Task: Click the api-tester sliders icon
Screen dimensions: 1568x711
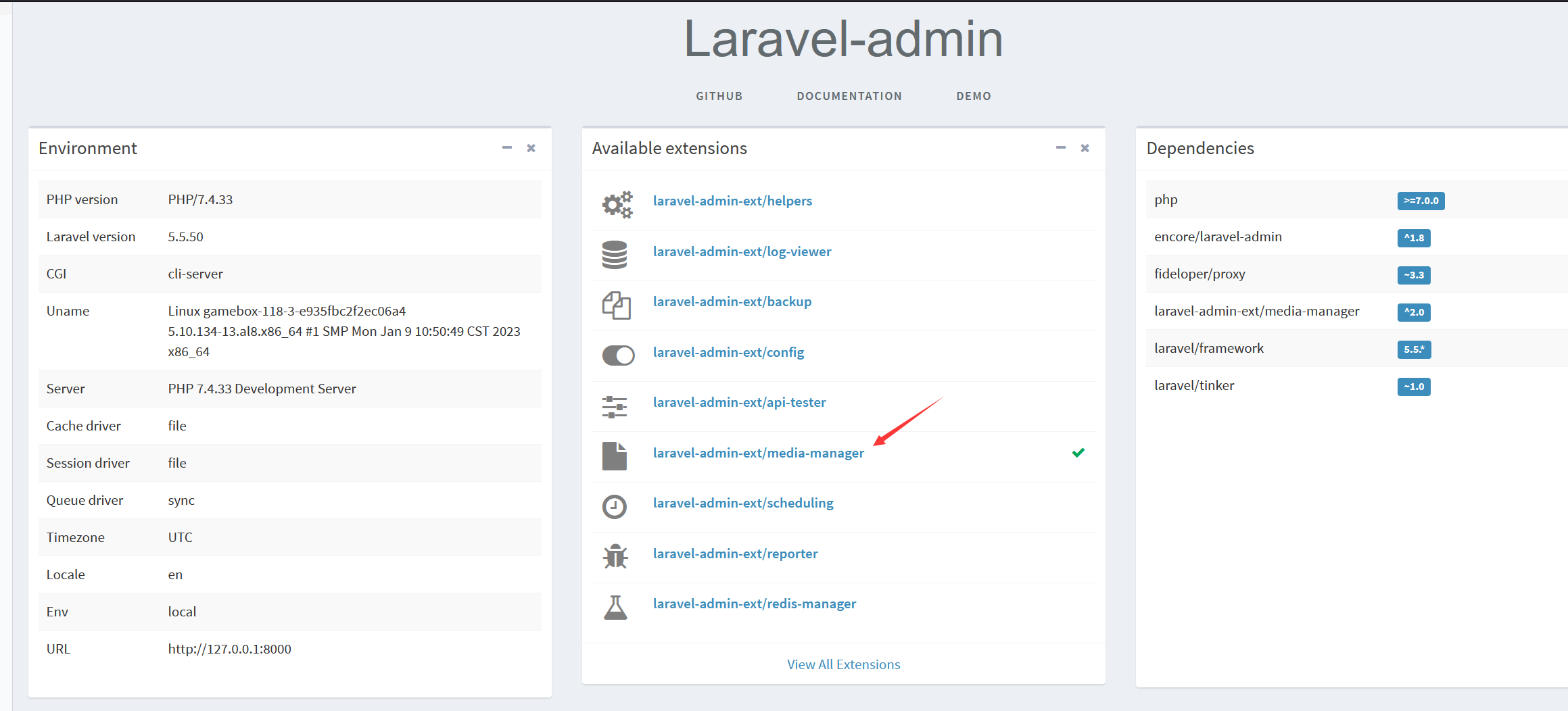Action: pos(615,406)
